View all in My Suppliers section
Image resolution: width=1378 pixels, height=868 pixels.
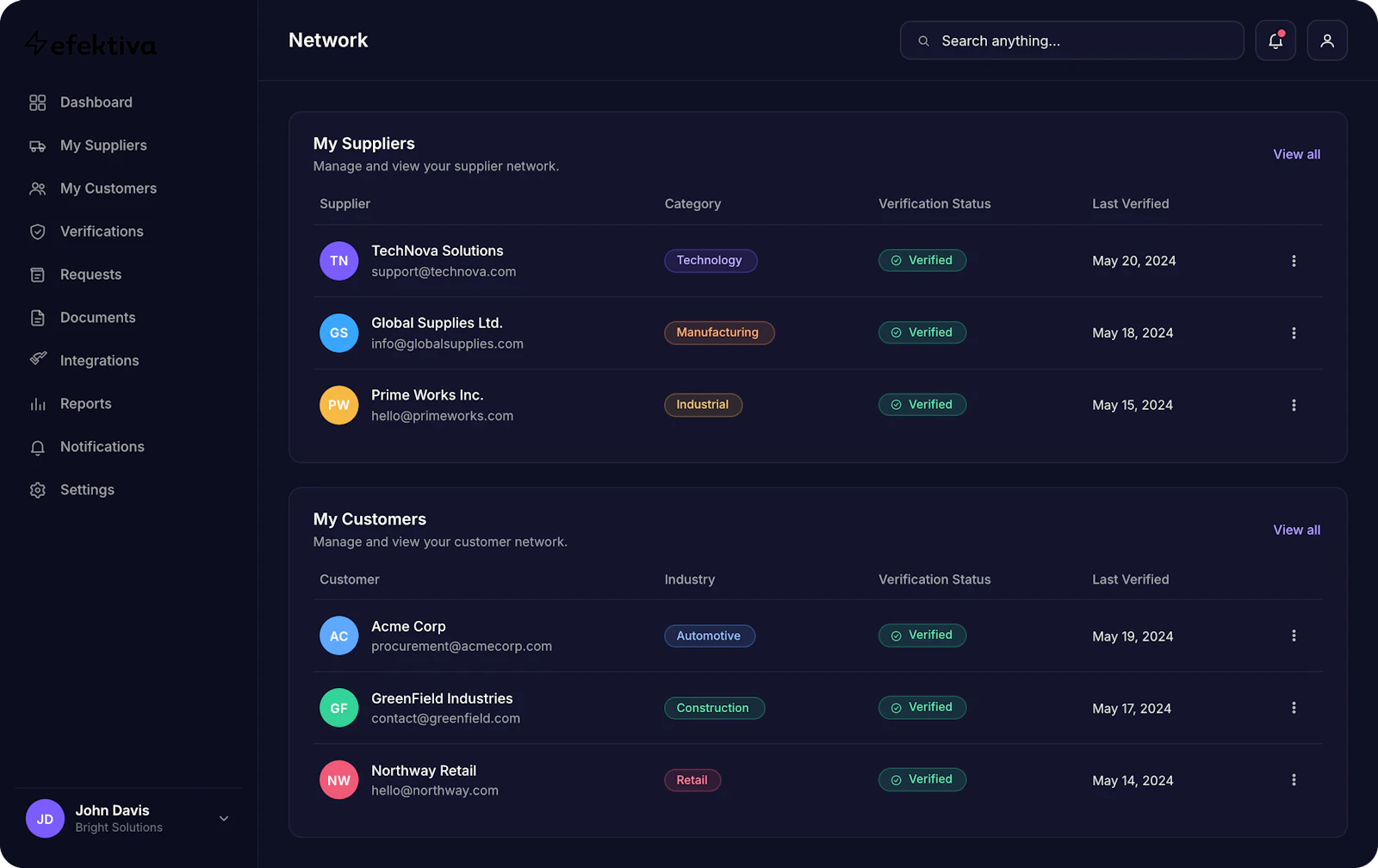(x=1296, y=154)
